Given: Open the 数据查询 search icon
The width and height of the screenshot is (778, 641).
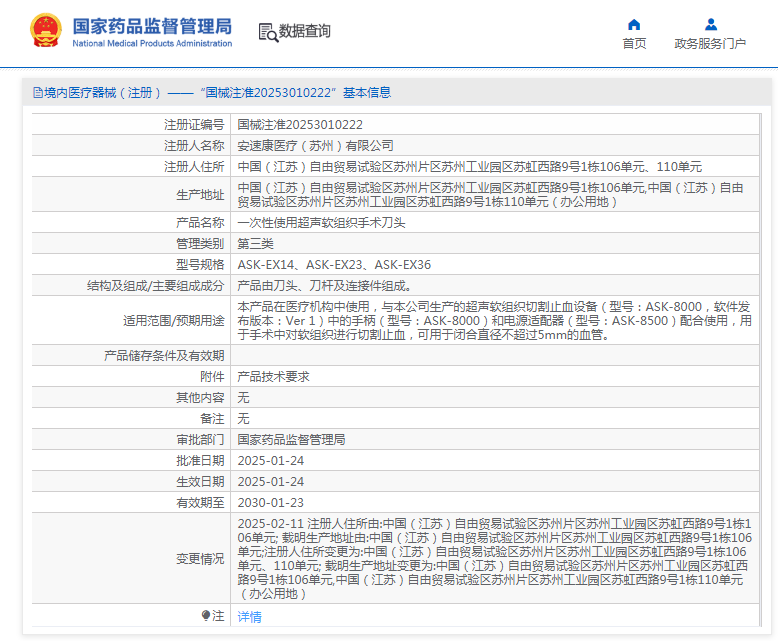Looking at the screenshot, I should [268, 32].
